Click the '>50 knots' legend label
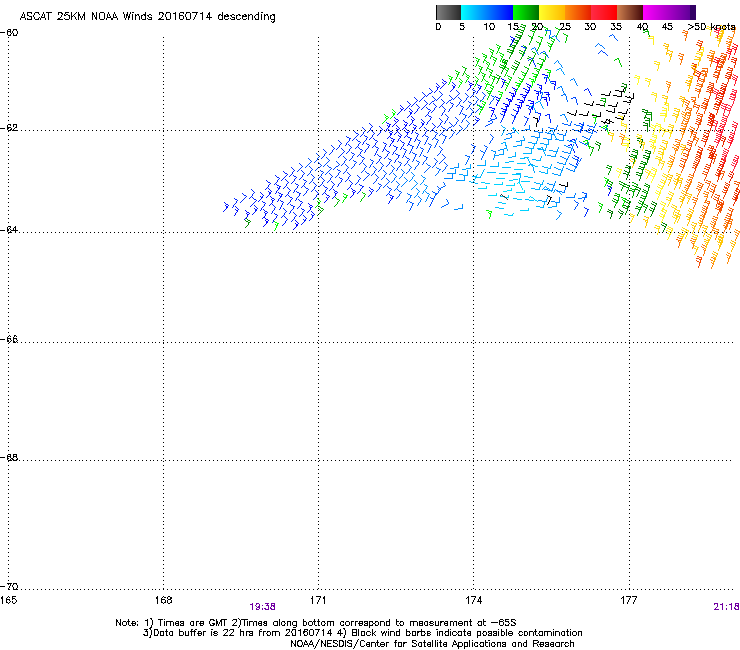 tap(711, 27)
